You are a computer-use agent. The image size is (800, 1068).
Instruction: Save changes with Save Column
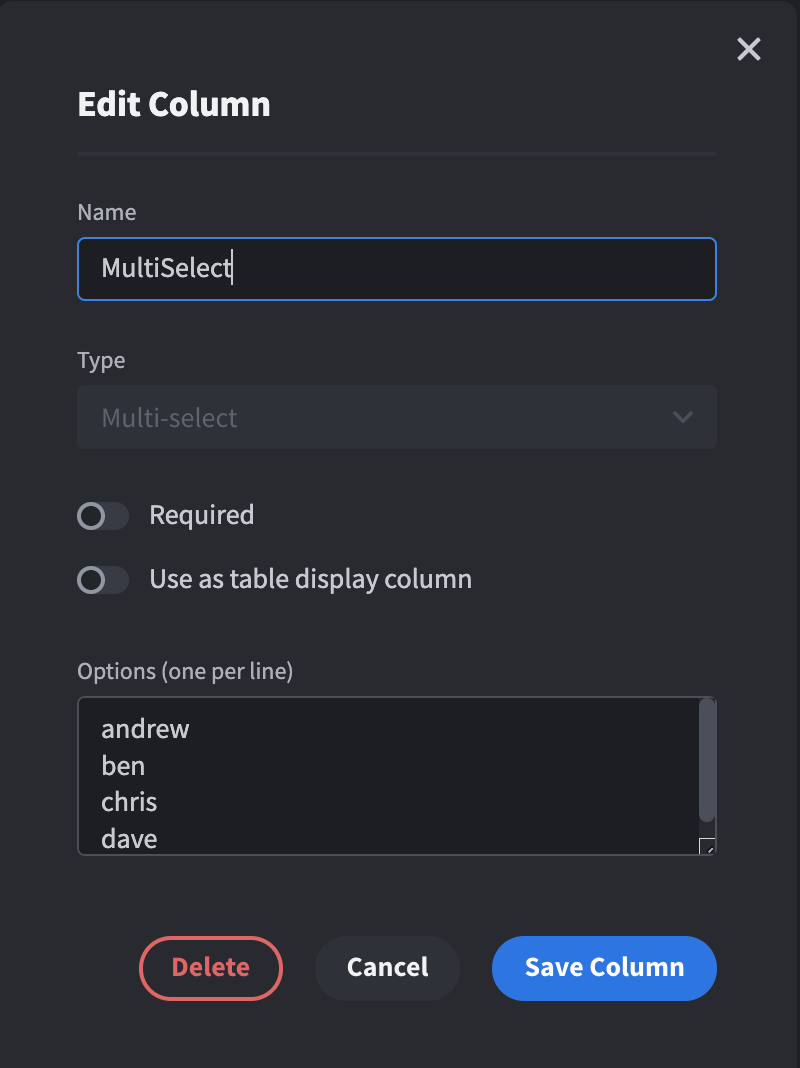tap(604, 967)
